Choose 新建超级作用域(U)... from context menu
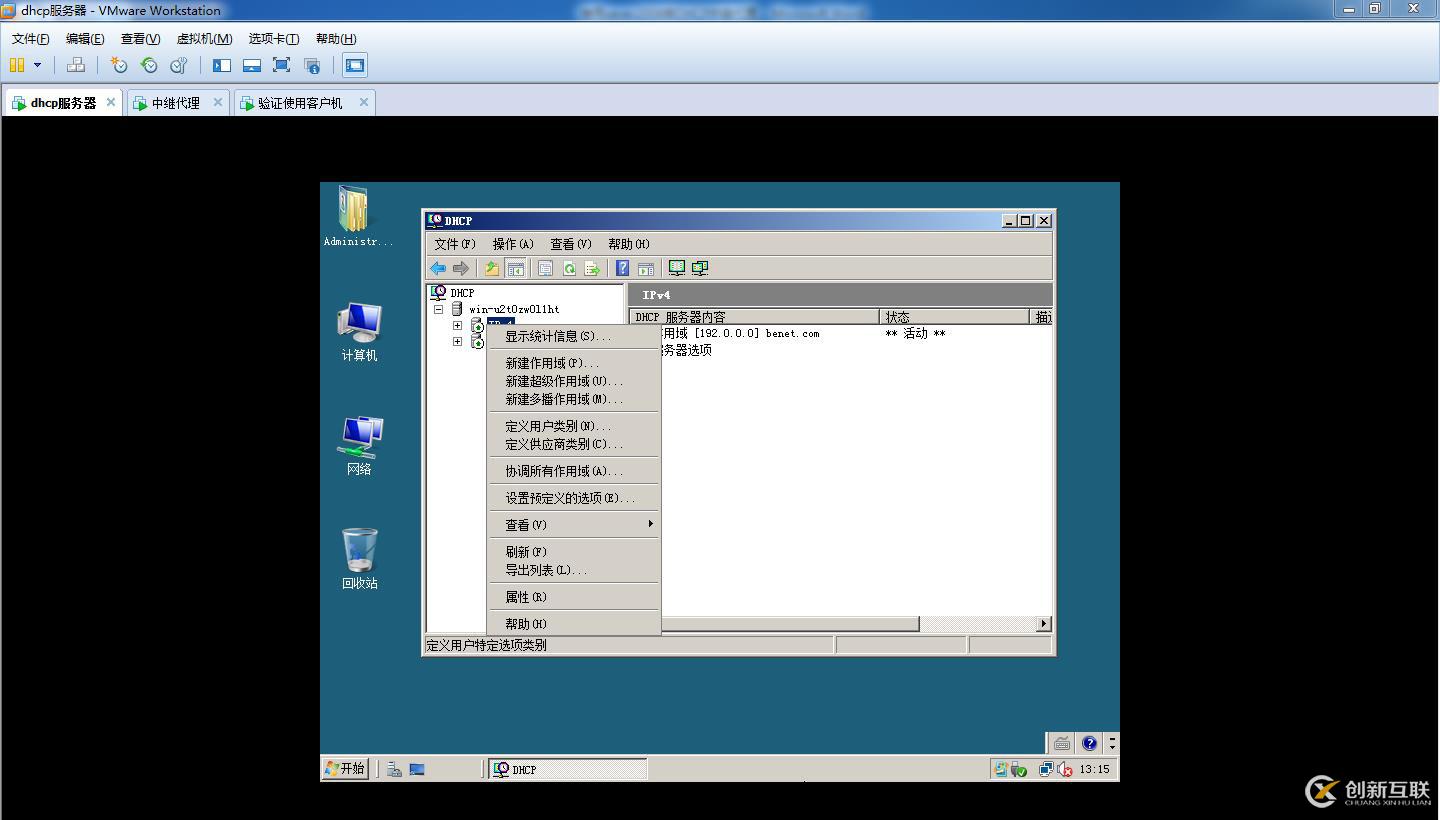Image resolution: width=1440 pixels, height=820 pixels. [574, 381]
